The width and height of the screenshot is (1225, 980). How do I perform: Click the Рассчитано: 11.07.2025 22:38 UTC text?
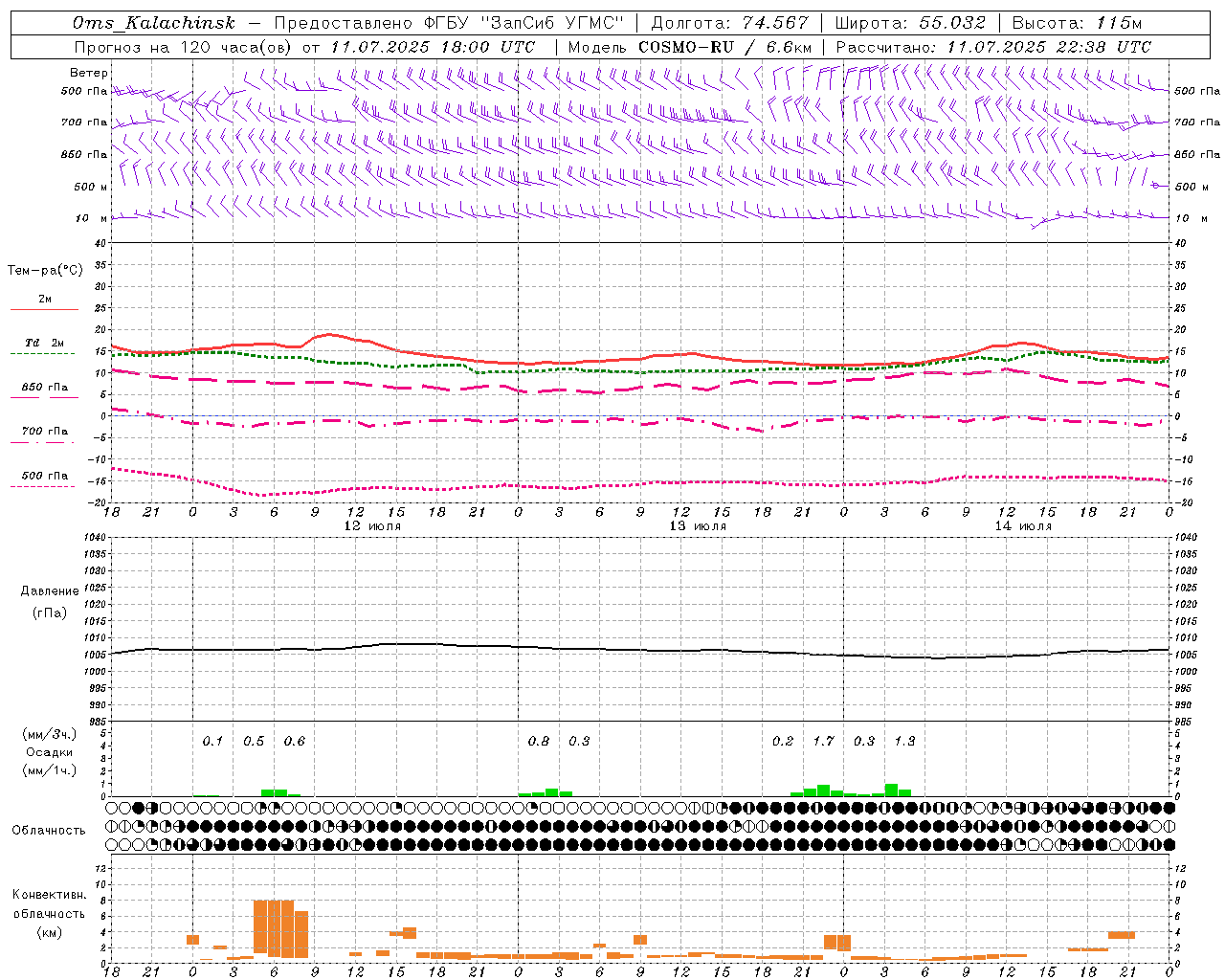993,47
